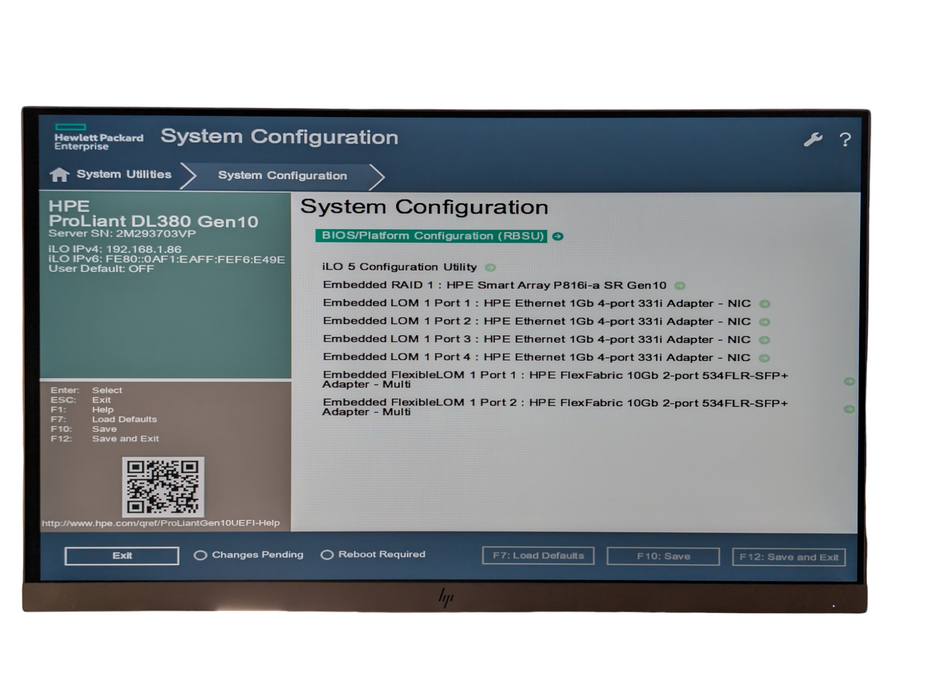Click the F1: Help legend line
This screenshot has width=930, height=700.
click(82, 410)
